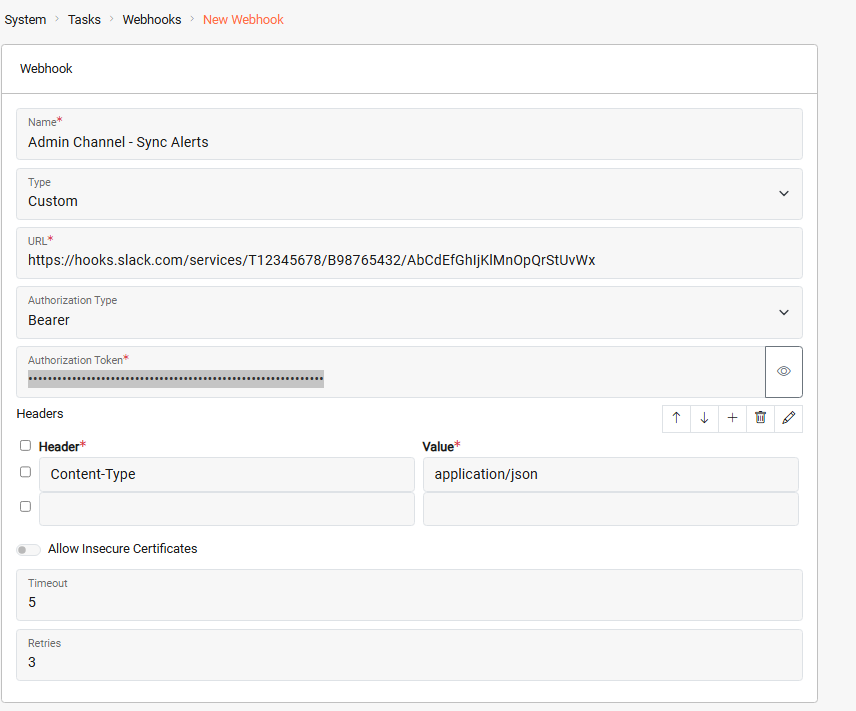Screen dimensions: 856x711
Task: Check the select-all headers checkbox
Action: tap(25, 446)
